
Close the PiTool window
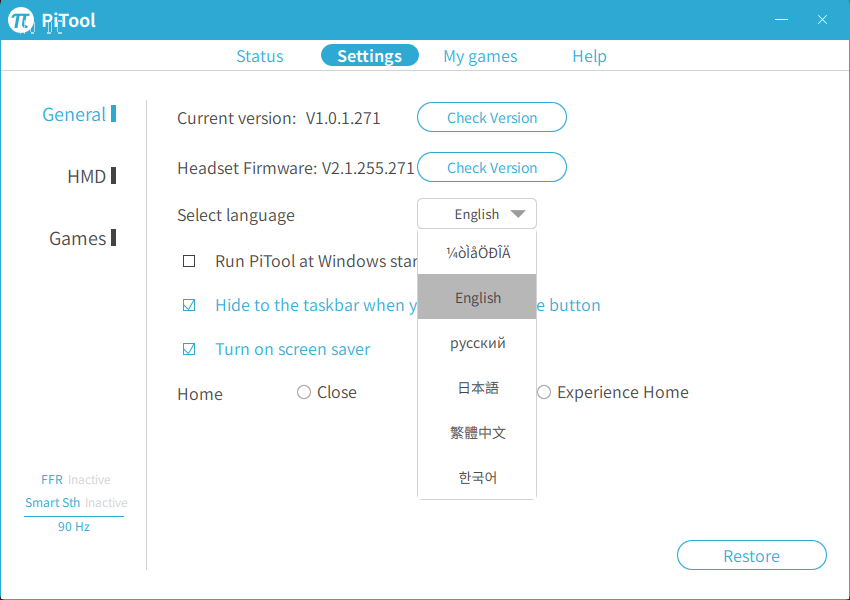(822, 20)
